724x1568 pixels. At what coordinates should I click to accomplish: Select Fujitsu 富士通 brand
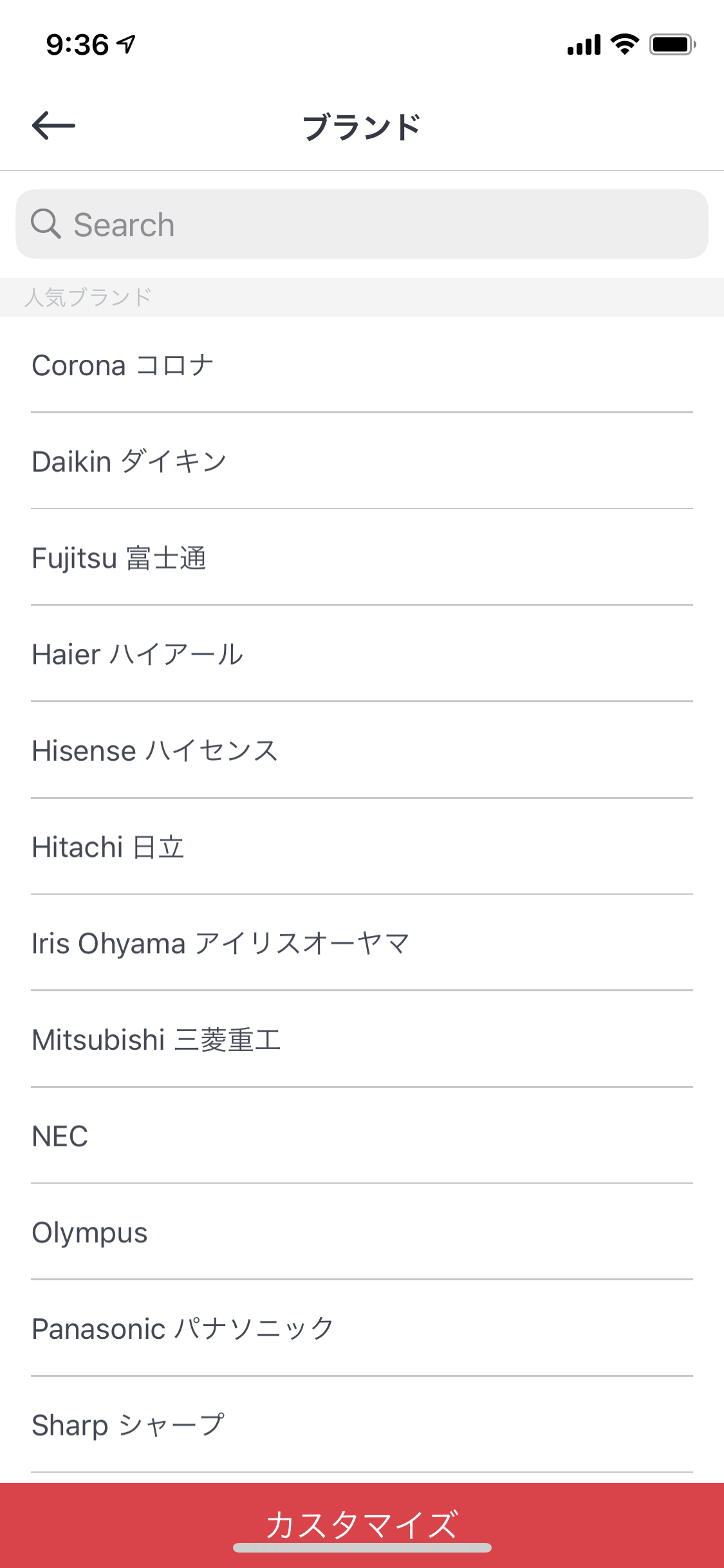click(119, 558)
